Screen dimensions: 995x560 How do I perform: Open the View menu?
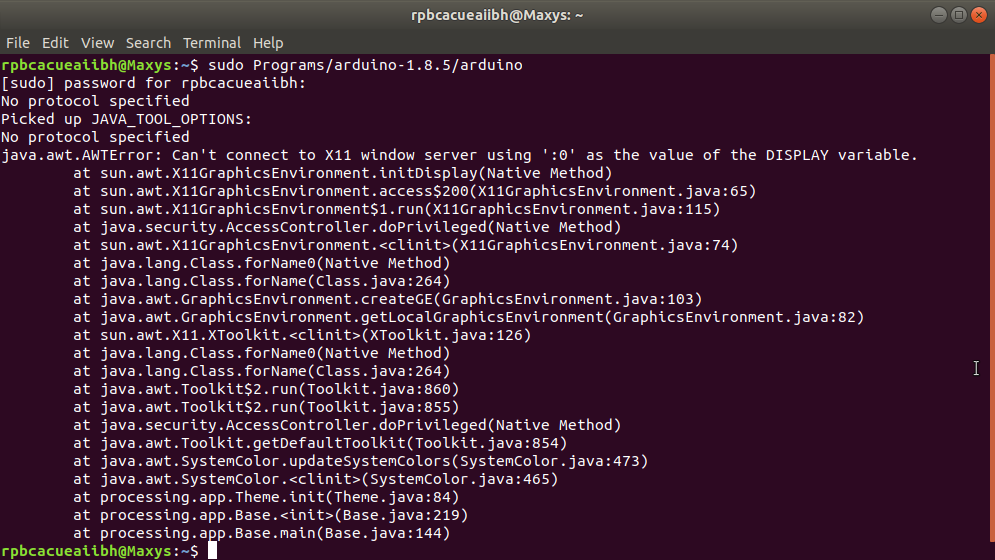[97, 43]
